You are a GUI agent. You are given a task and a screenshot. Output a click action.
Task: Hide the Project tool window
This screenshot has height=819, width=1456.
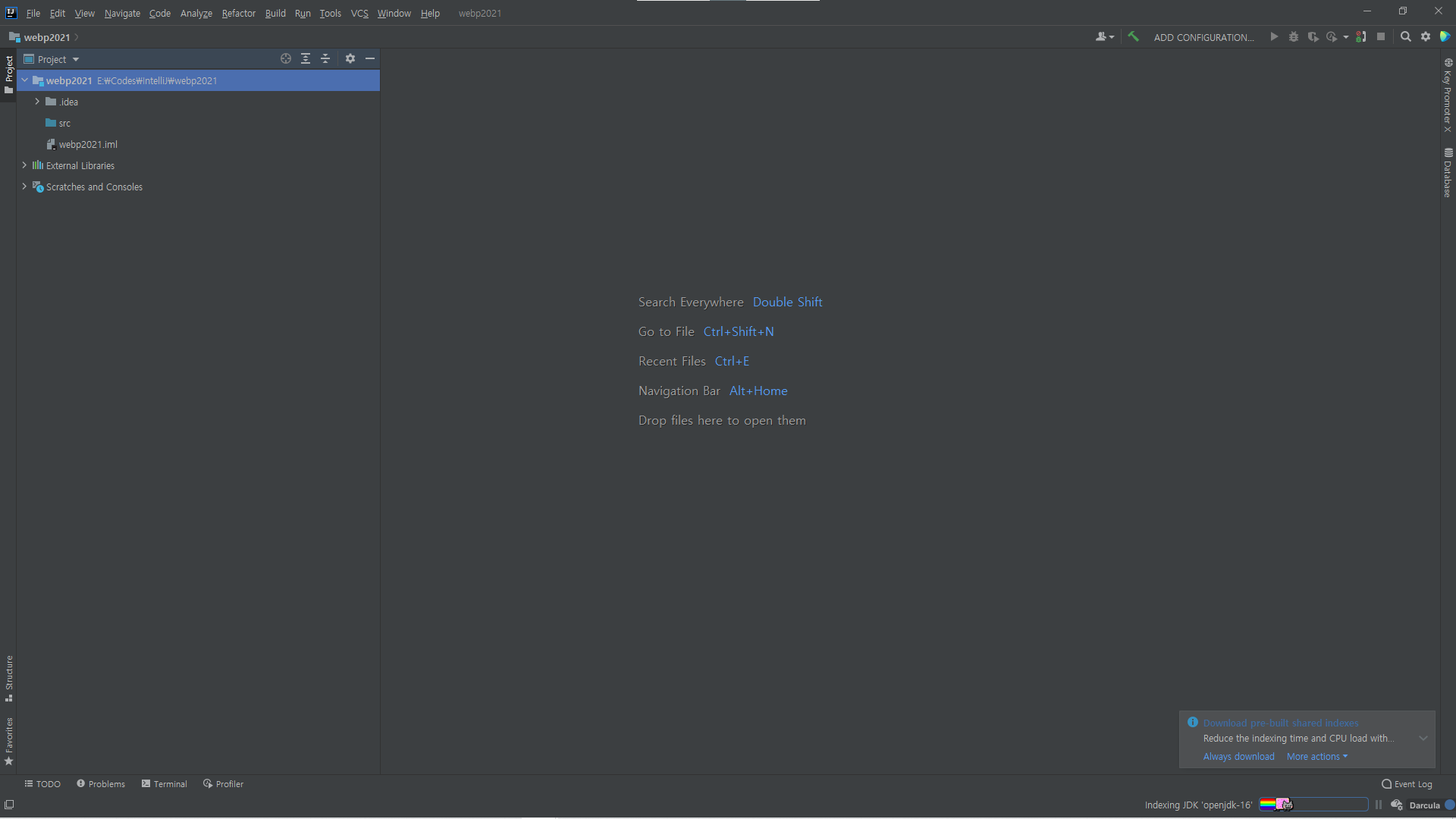click(x=370, y=58)
